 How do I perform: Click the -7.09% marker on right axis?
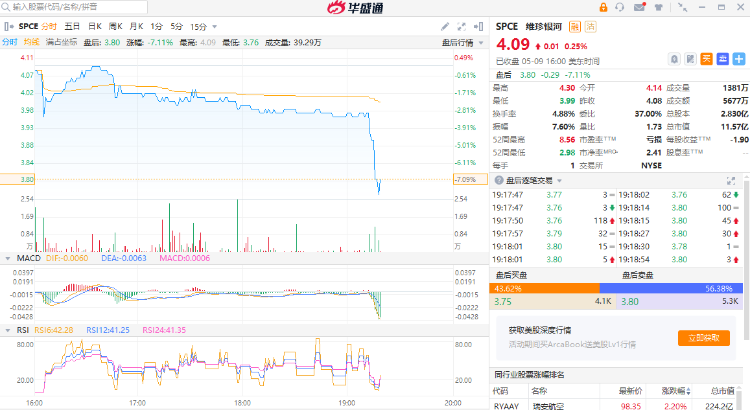[471, 179]
